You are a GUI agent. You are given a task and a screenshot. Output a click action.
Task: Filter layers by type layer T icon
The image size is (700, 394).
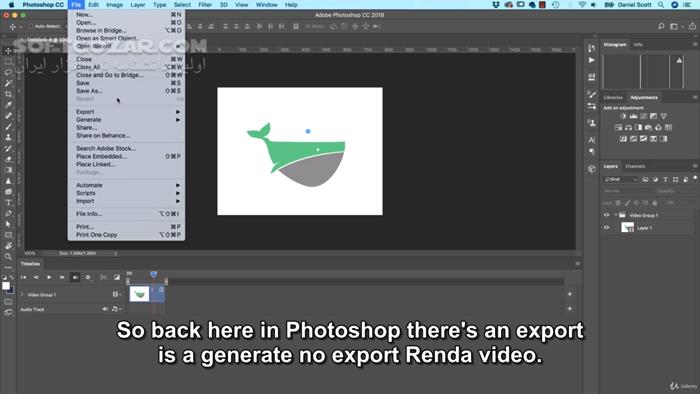[x=665, y=179]
